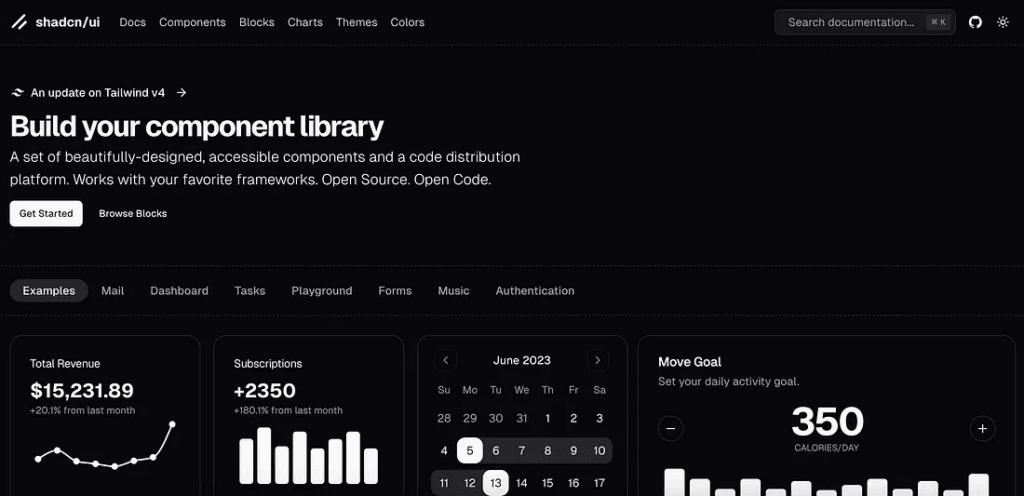Click the Move Goal title
The height and width of the screenshot is (496, 1024).
point(690,362)
